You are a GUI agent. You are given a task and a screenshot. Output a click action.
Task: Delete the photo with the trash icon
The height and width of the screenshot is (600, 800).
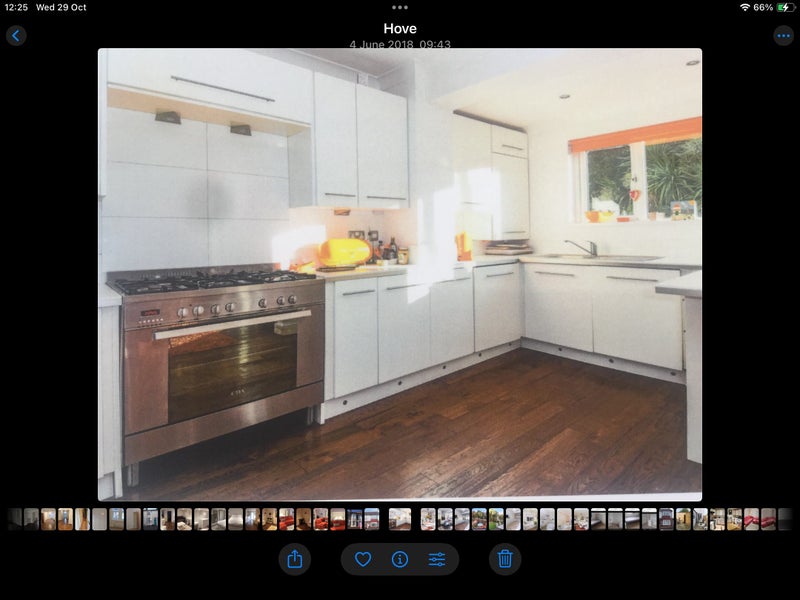point(505,559)
